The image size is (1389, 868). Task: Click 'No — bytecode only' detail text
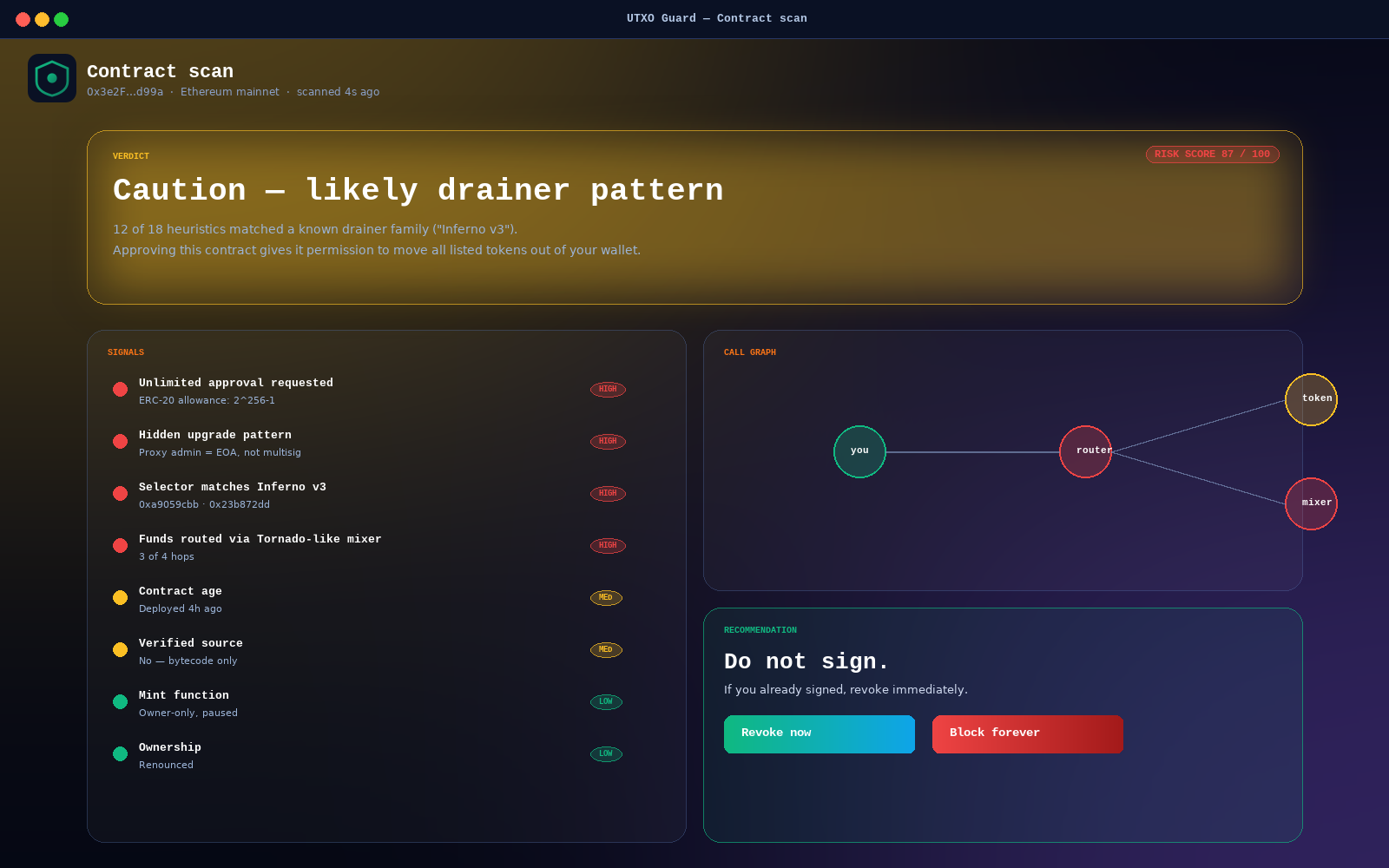pos(188,661)
